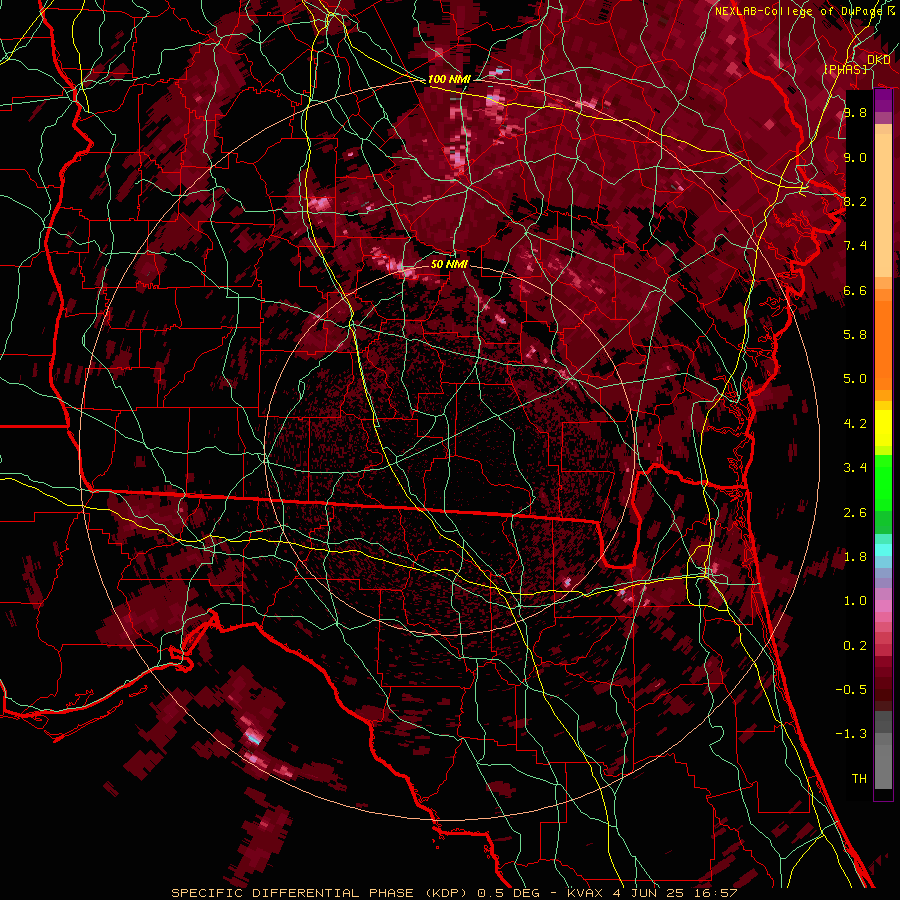
Task: Click the 9.8 legend value
Action: [x=855, y=113]
